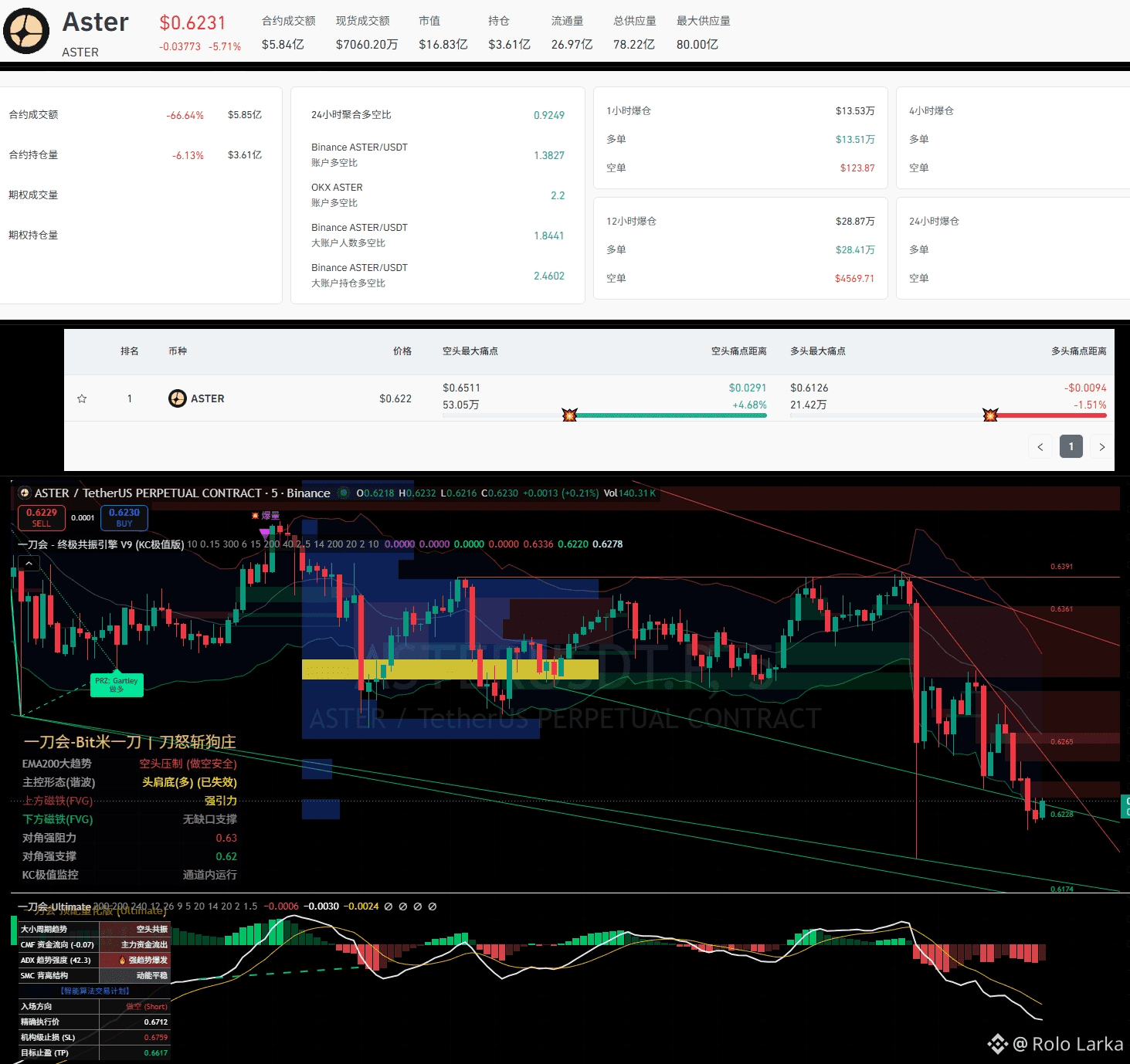This screenshot has width=1130, height=1064.
Task: Click the 多头痛点距离 column header
Action: pyautogui.click(x=1079, y=351)
